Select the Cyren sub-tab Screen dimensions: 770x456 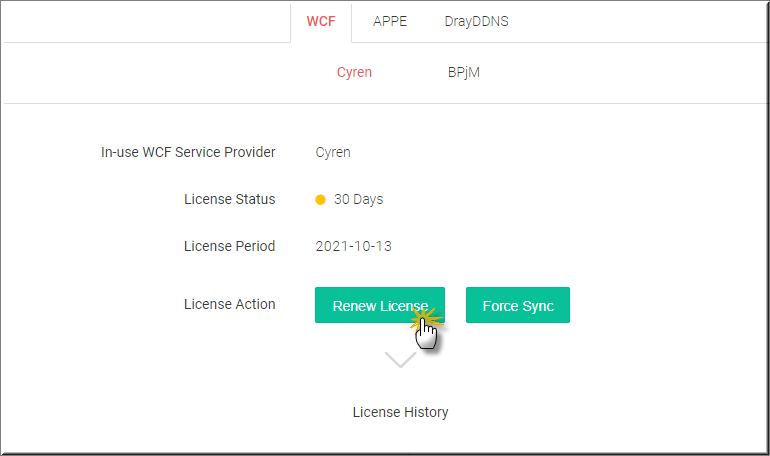tap(354, 73)
